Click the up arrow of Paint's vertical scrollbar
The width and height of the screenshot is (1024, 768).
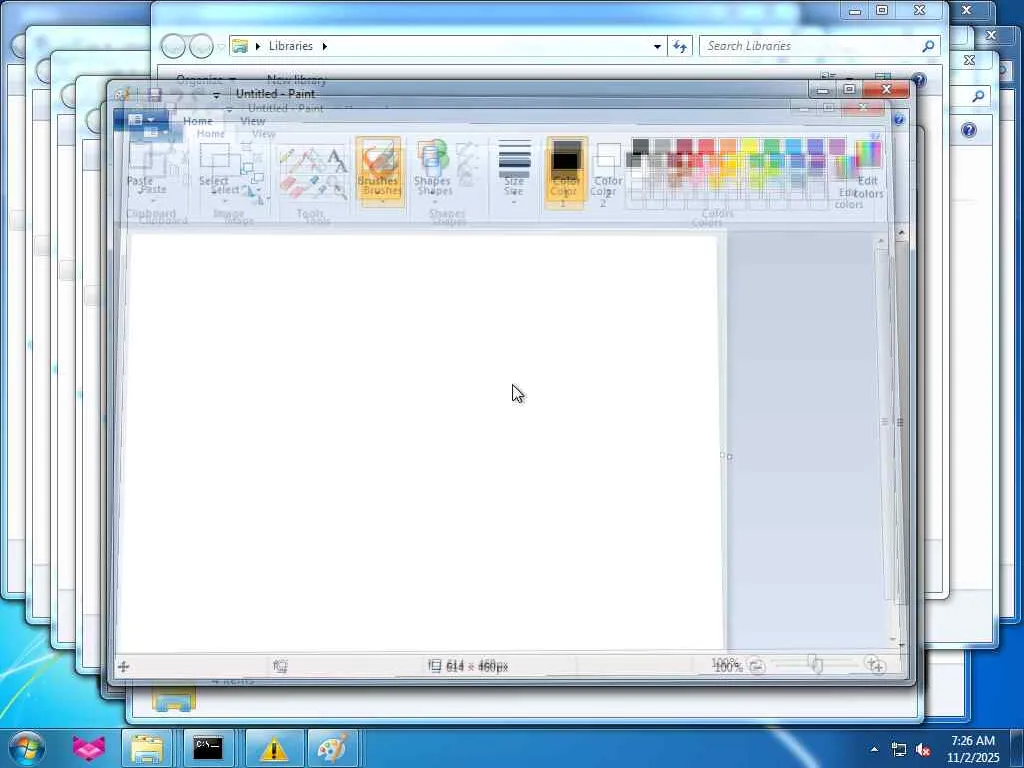pos(902,233)
